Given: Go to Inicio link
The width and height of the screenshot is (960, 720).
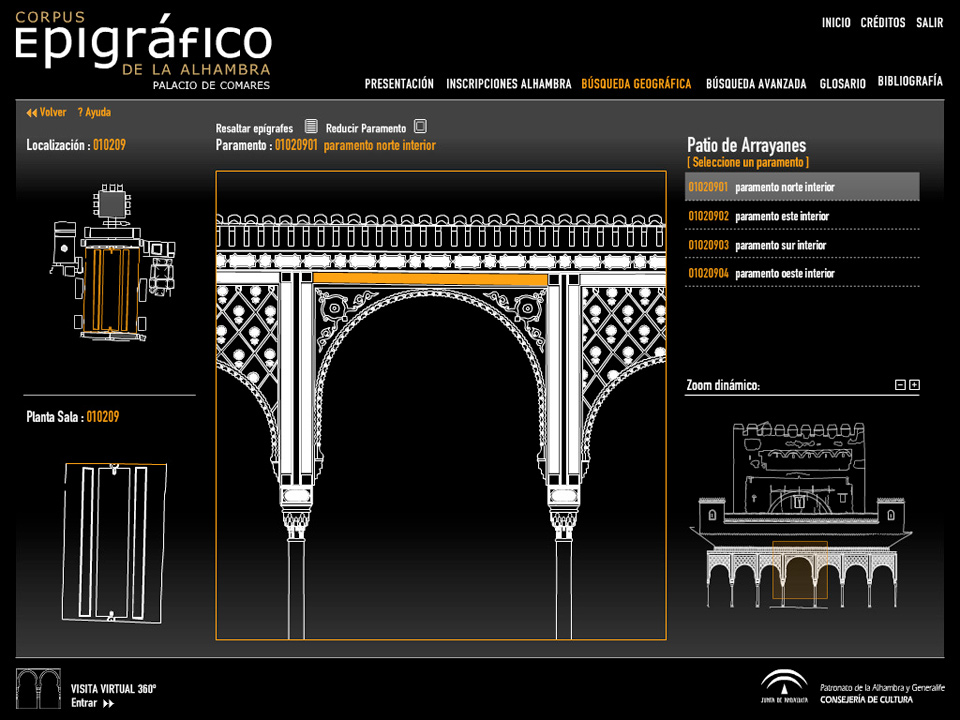Looking at the screenshot, I should [x=836, y=23].
